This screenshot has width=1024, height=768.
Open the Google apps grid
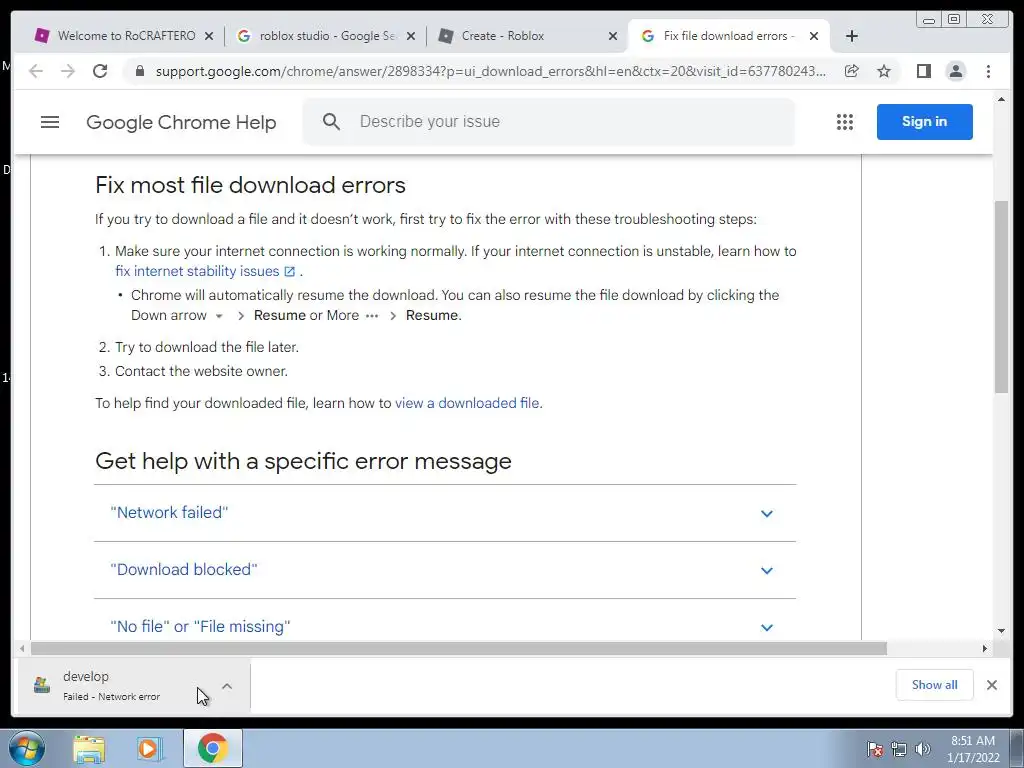pyautogui.click(x=845, y=122)
